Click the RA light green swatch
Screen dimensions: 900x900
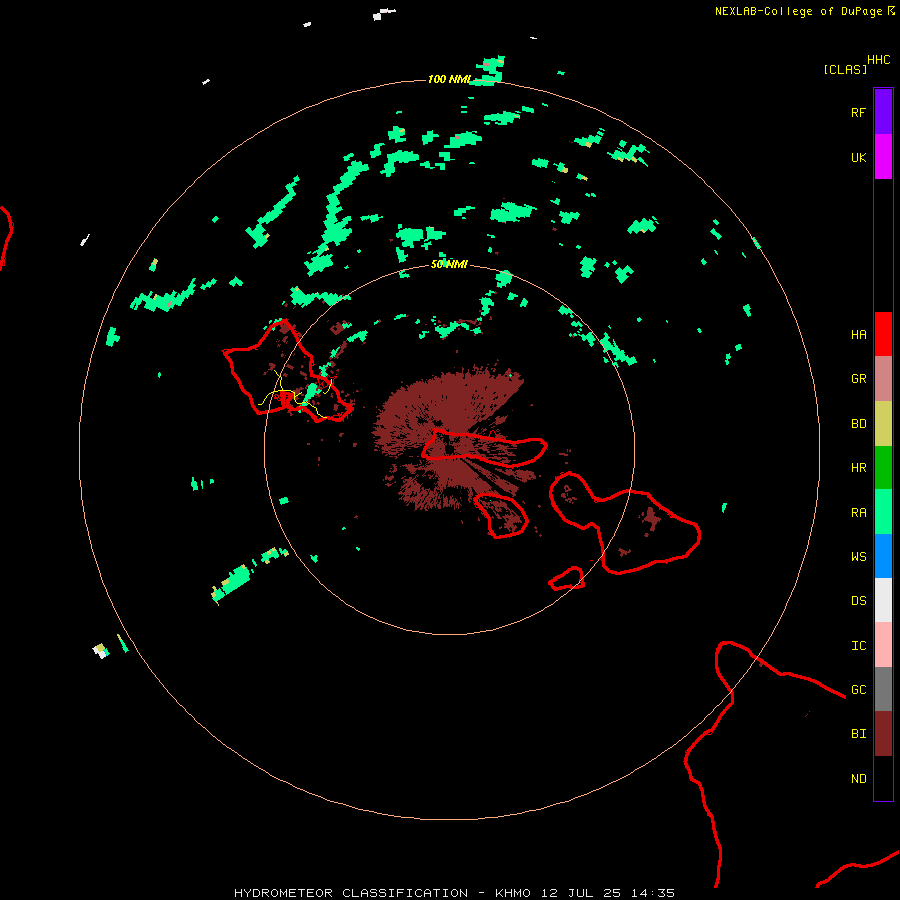pyautogui.click(x=883, y=512)
